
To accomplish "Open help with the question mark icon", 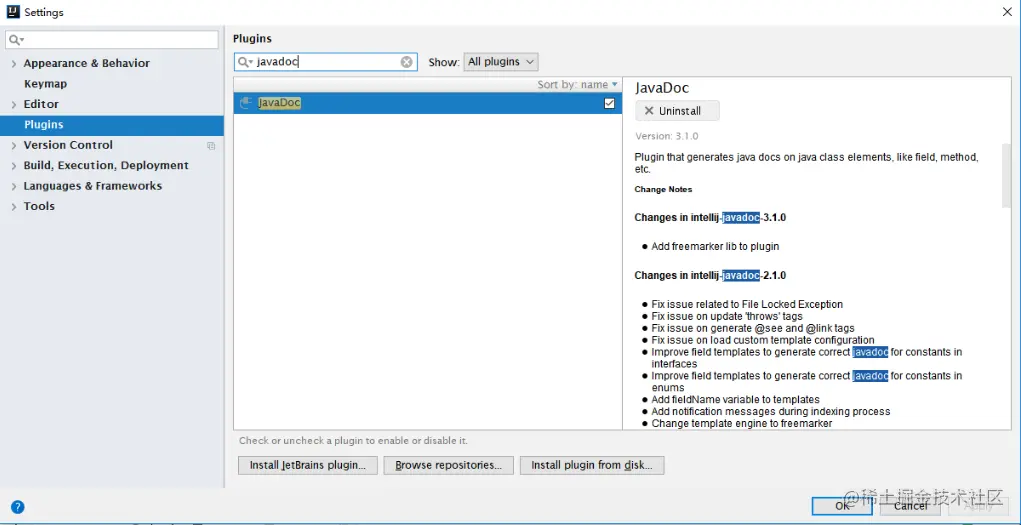I will click(x=18, y=507).
